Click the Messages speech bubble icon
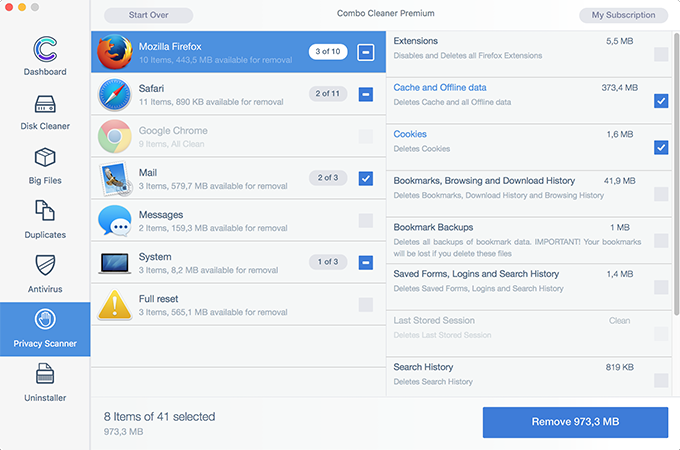The width and height of the screenshot is (680, 450). pos(114,220)
